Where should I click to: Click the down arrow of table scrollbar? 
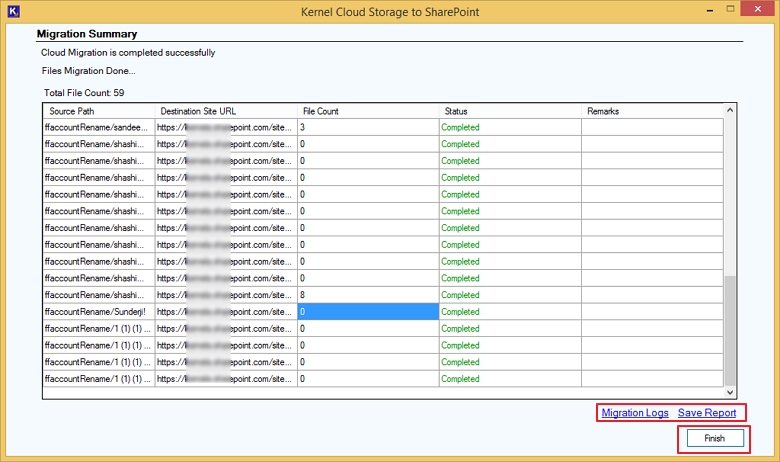[x=730, y=392]
